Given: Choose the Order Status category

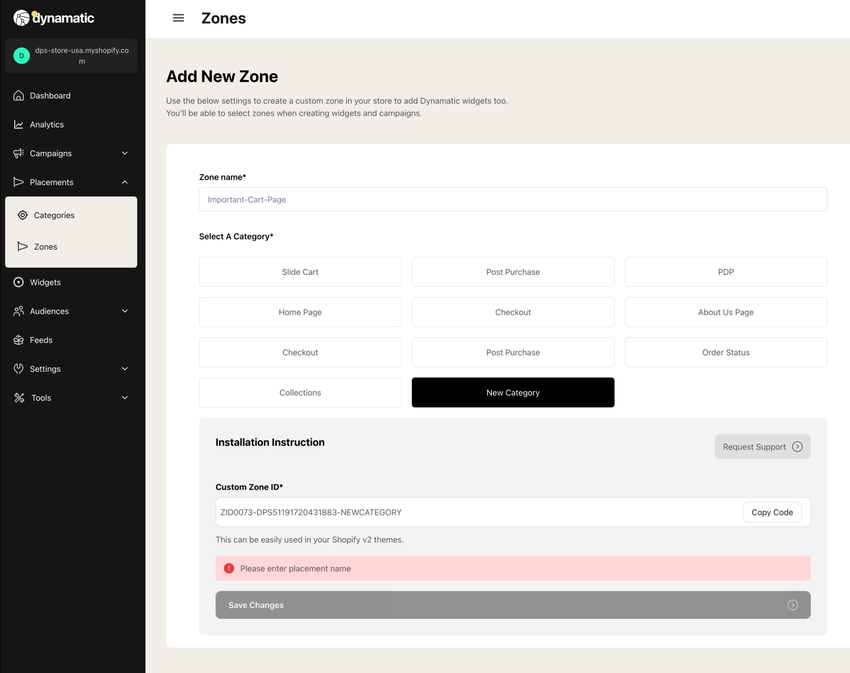Looking at the screenshot, I should [x=726, y=352].
